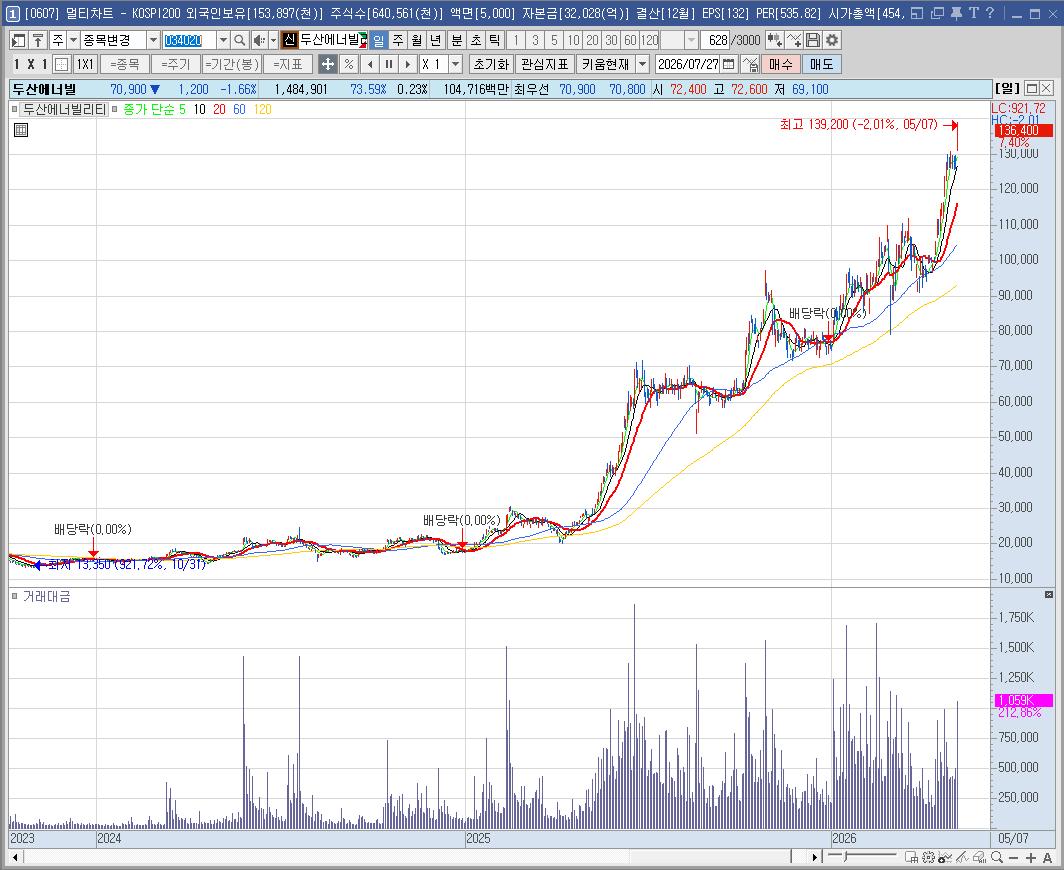The height and width of the screenshot is (870, 1064).
Task: Click the 1X1 layout button
Action: [x=85, y=64]
